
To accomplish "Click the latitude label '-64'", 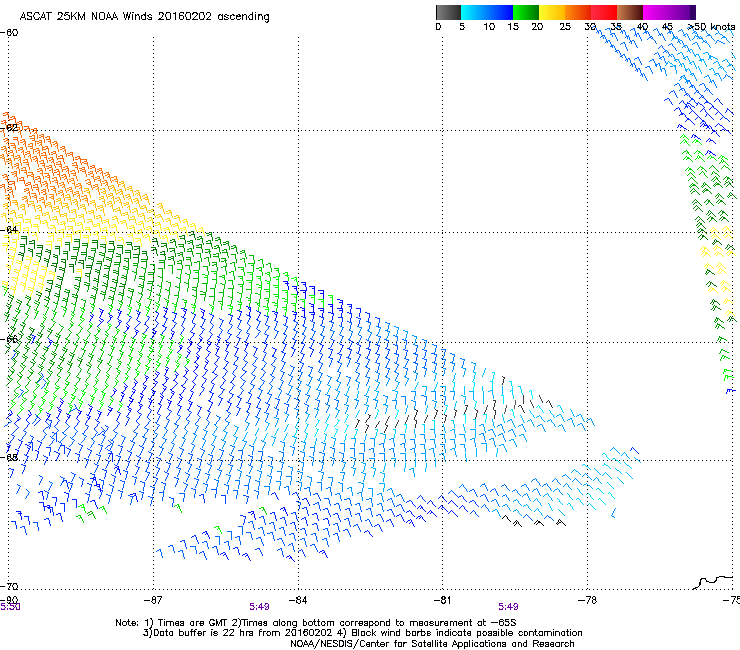I will point(9,229).
